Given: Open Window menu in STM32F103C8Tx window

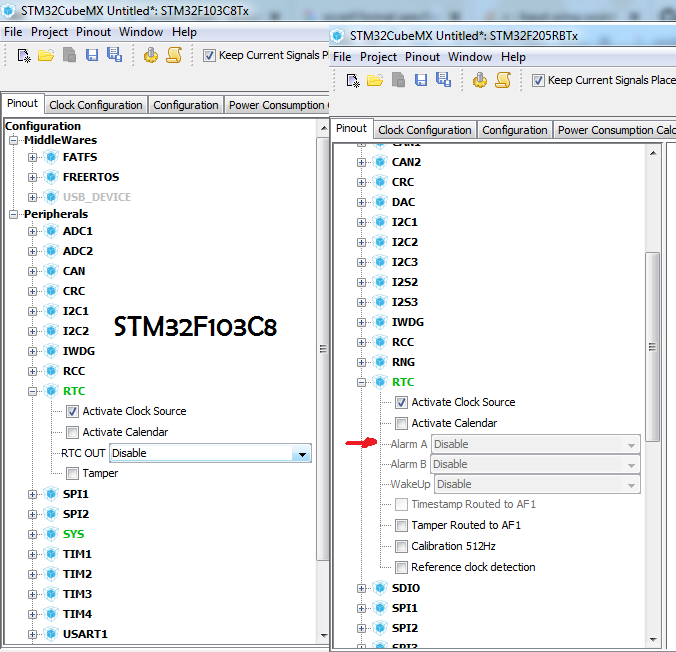Looking at the screenshot, I should click(x=141, y=32).
